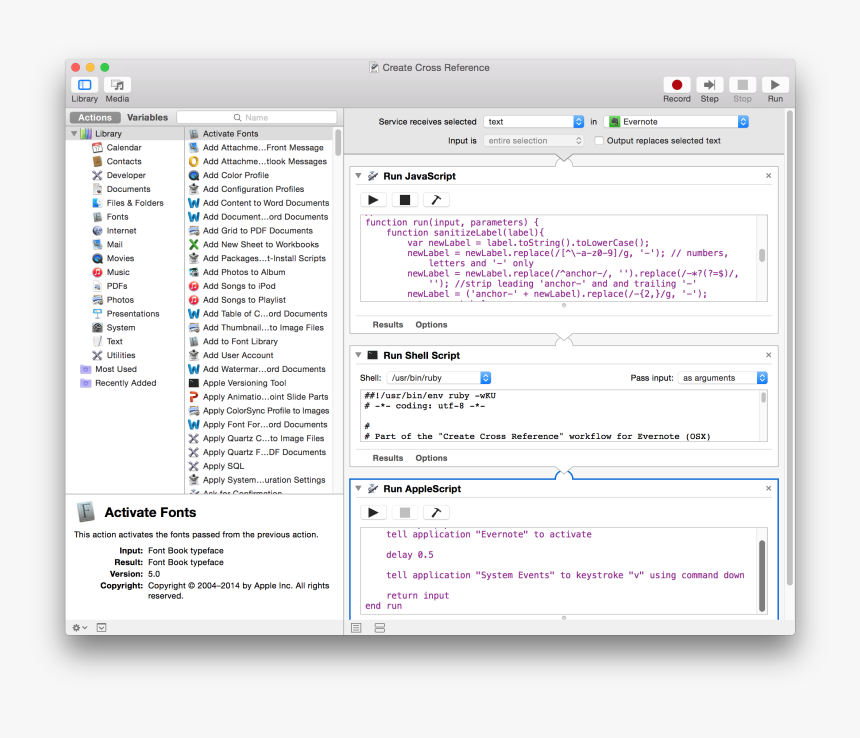Collapse the Run Shell Script action
This screenshot has width=860, height=738.
358,355
